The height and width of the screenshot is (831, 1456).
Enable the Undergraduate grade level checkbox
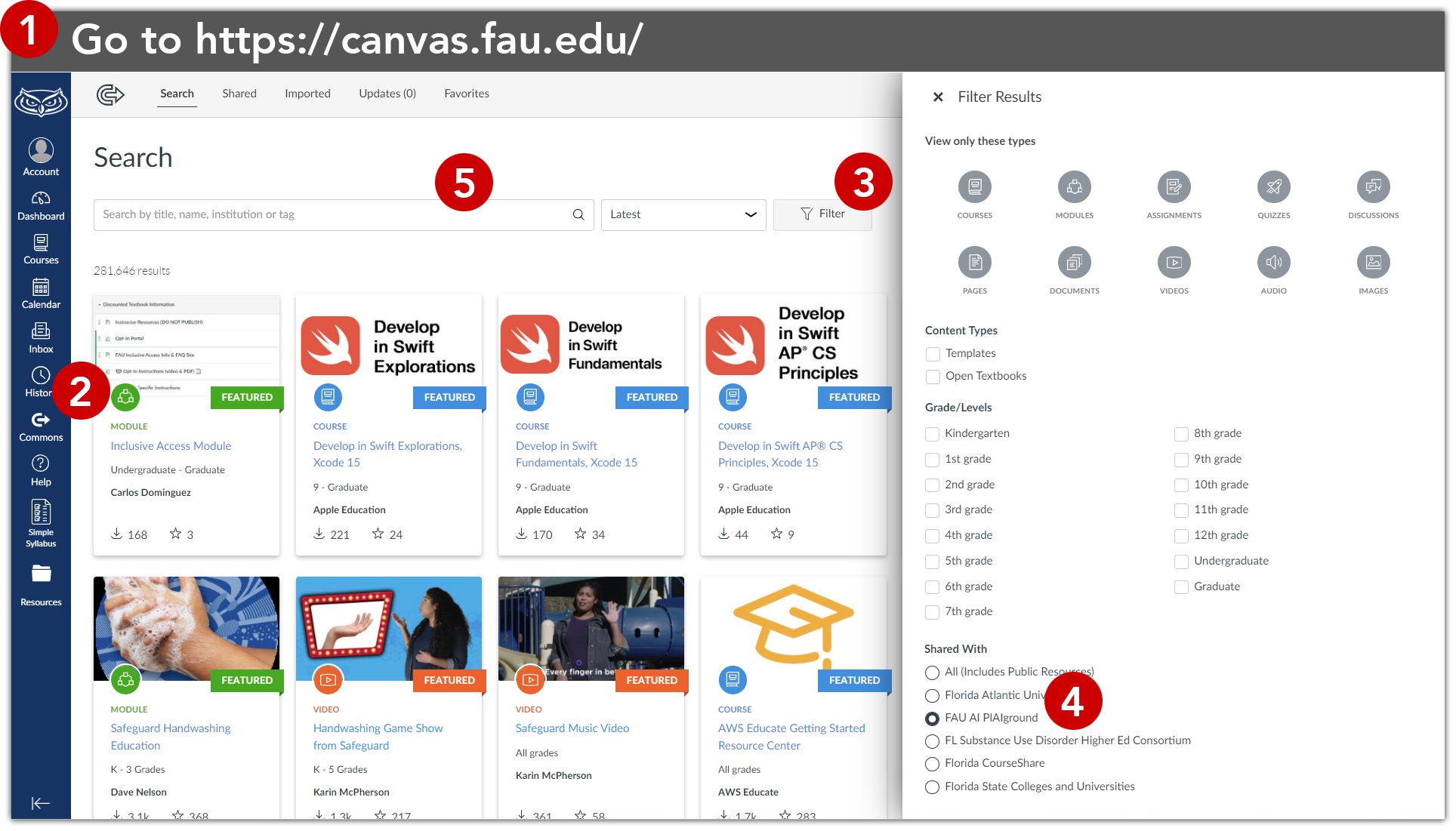pos(1181,562)
